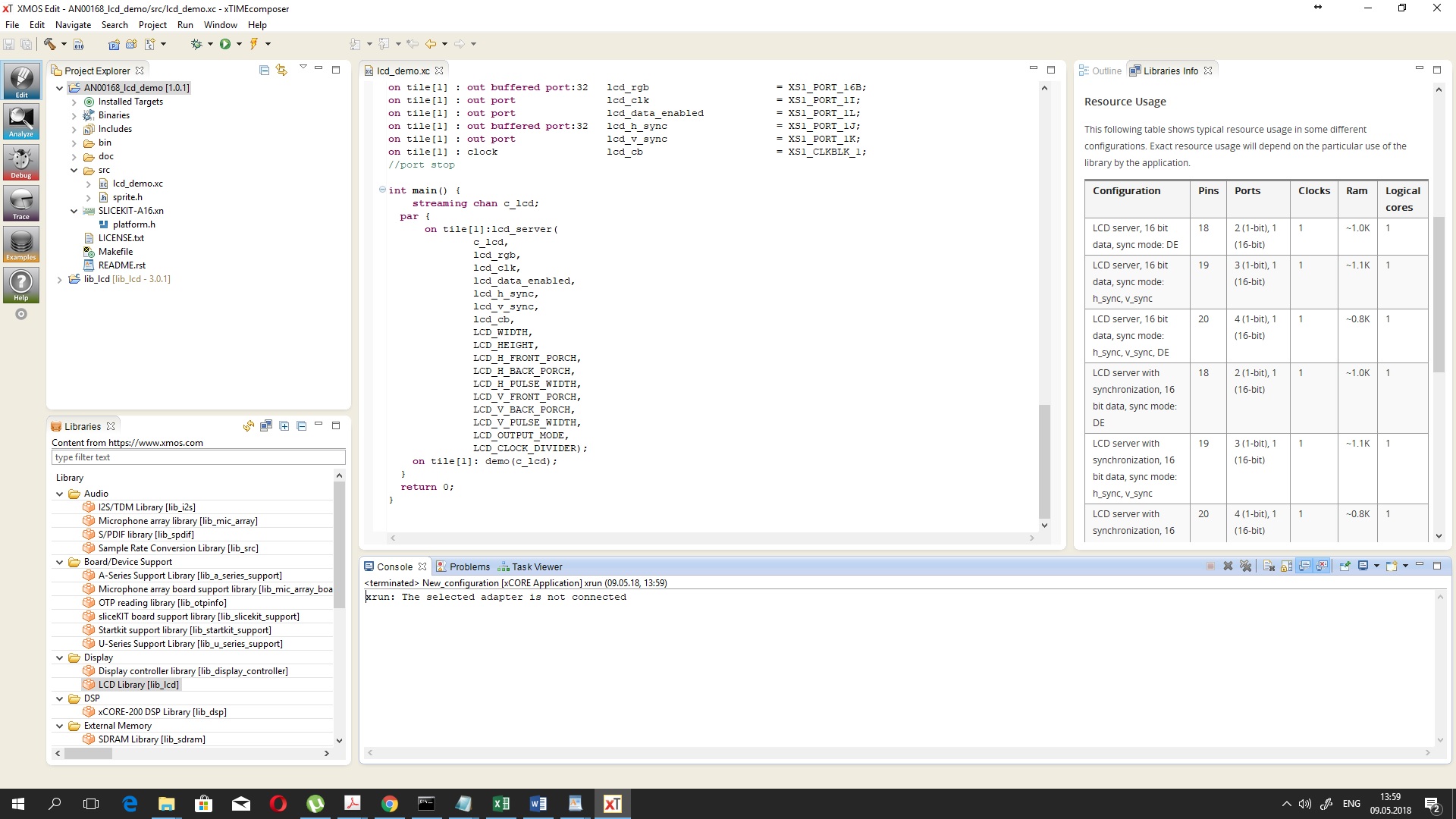Click Open Console icon
The width and height of the screenshot is (1456, 819).
1392,566
